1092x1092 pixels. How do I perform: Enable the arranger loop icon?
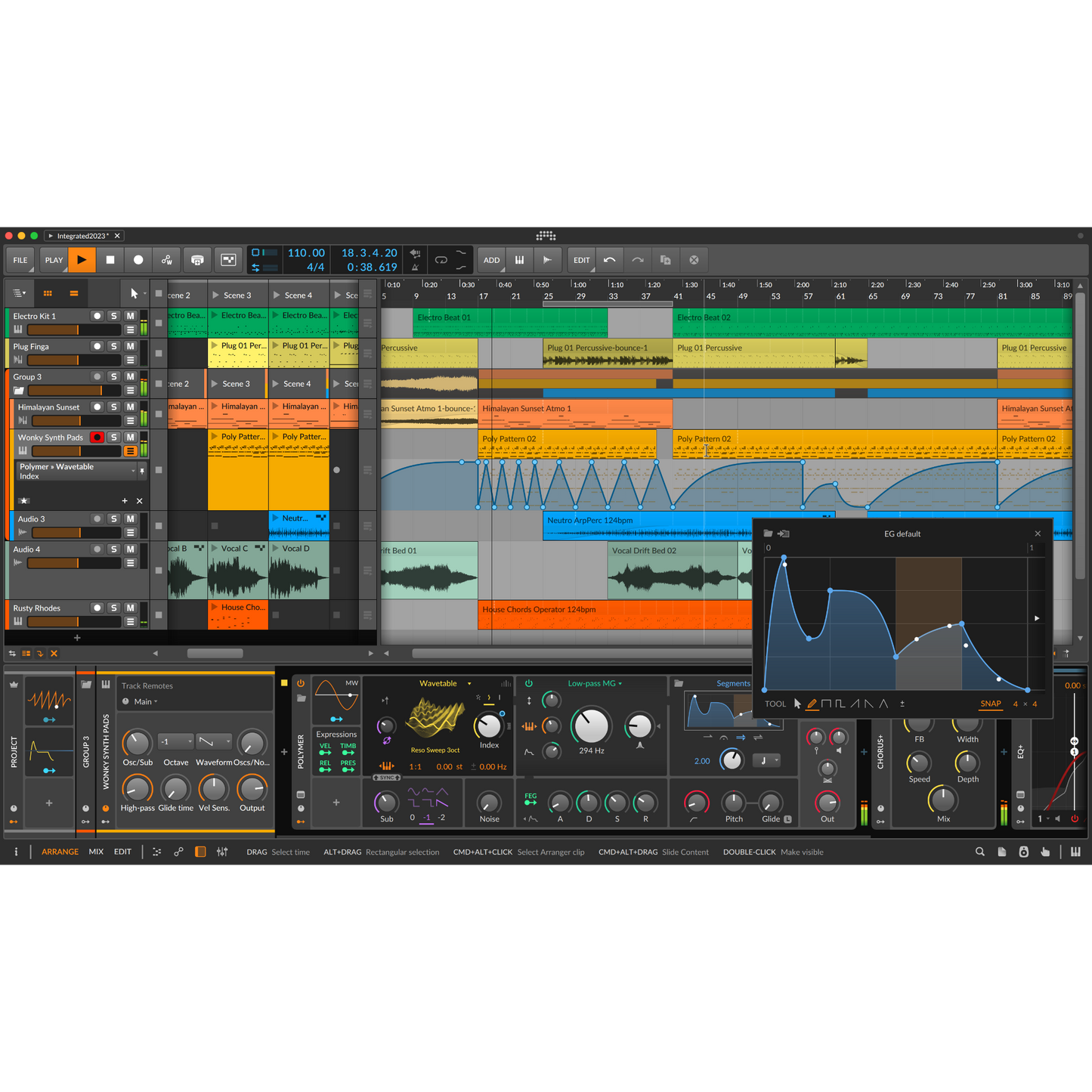tap(441, 260)
